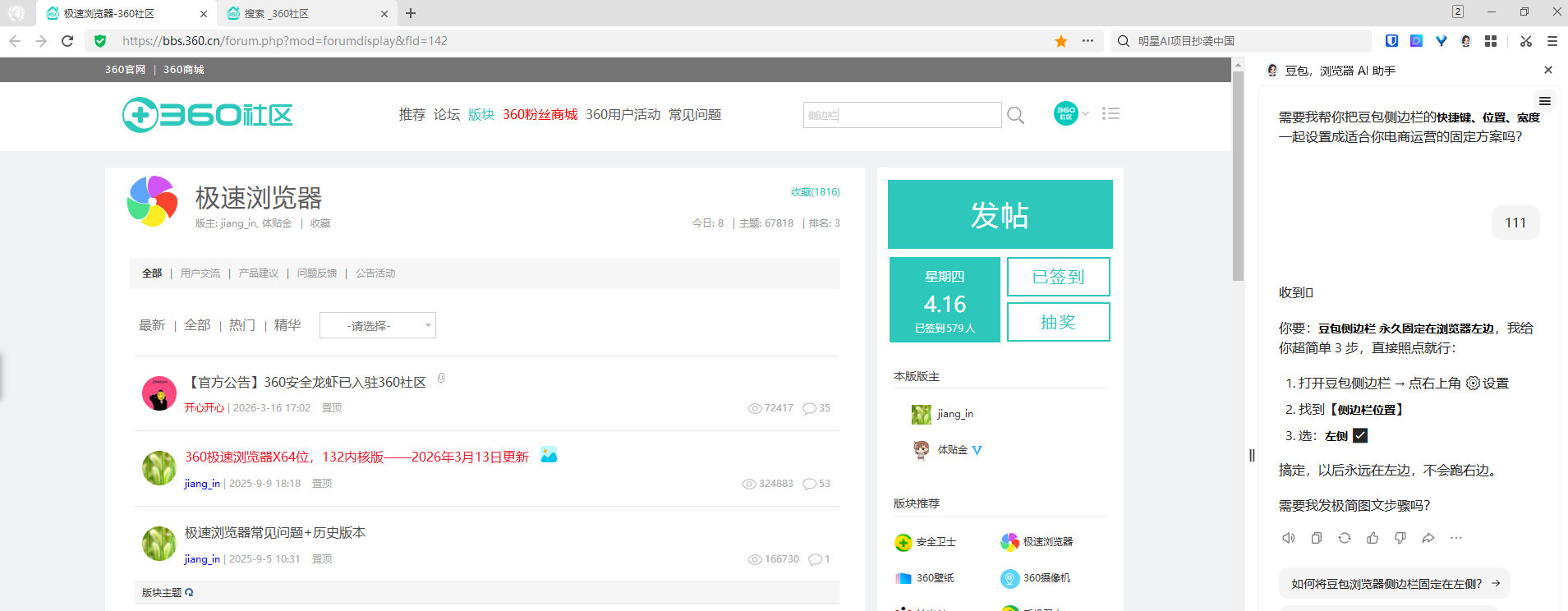Click the Bitwarden shield extension icon
The image size is (1568, 611).
(x=1392, y=40)
